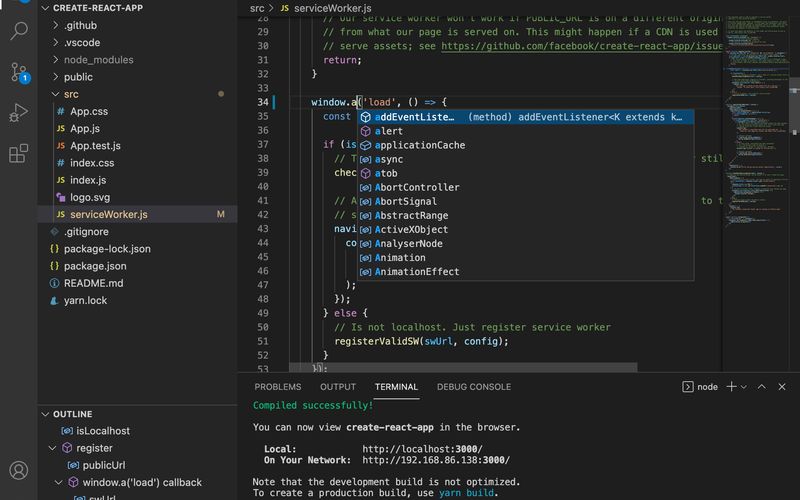Choose async from autocomplete list
This screenshot has height=500, width=800.
point(526,159)
